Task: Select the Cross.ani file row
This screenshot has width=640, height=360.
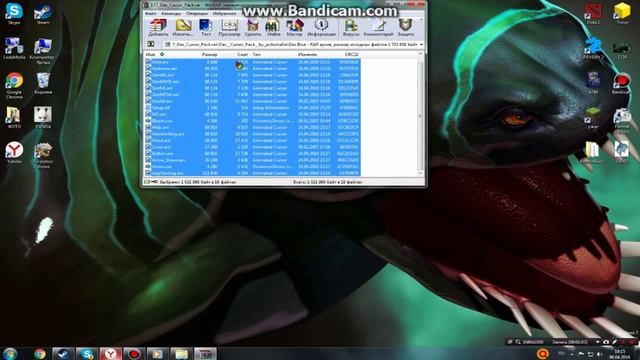Action: tap(252, 147)
